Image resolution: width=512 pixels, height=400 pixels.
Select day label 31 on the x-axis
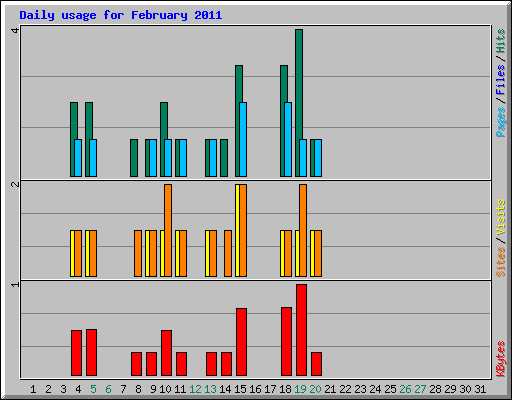(x=480, y=389)
